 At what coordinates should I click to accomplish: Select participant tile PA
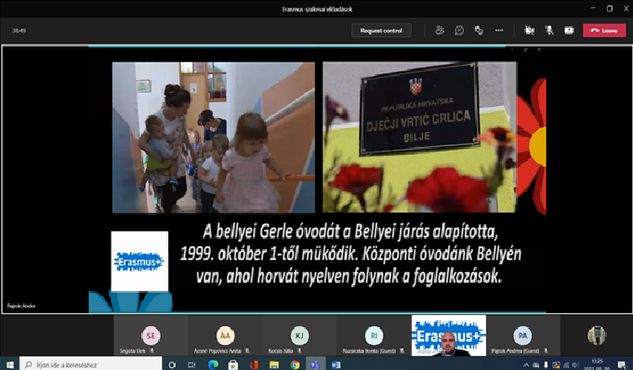(x=523, y=336)
